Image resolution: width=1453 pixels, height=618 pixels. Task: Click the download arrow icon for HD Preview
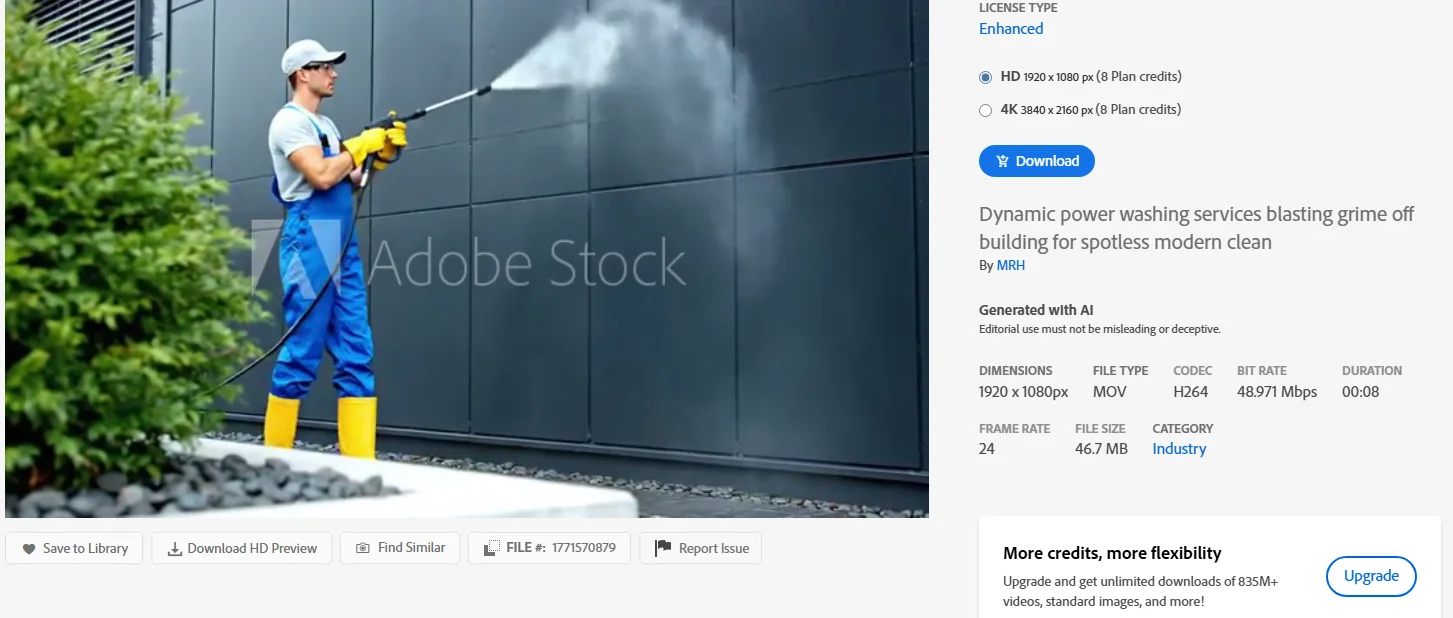[174, 549]
